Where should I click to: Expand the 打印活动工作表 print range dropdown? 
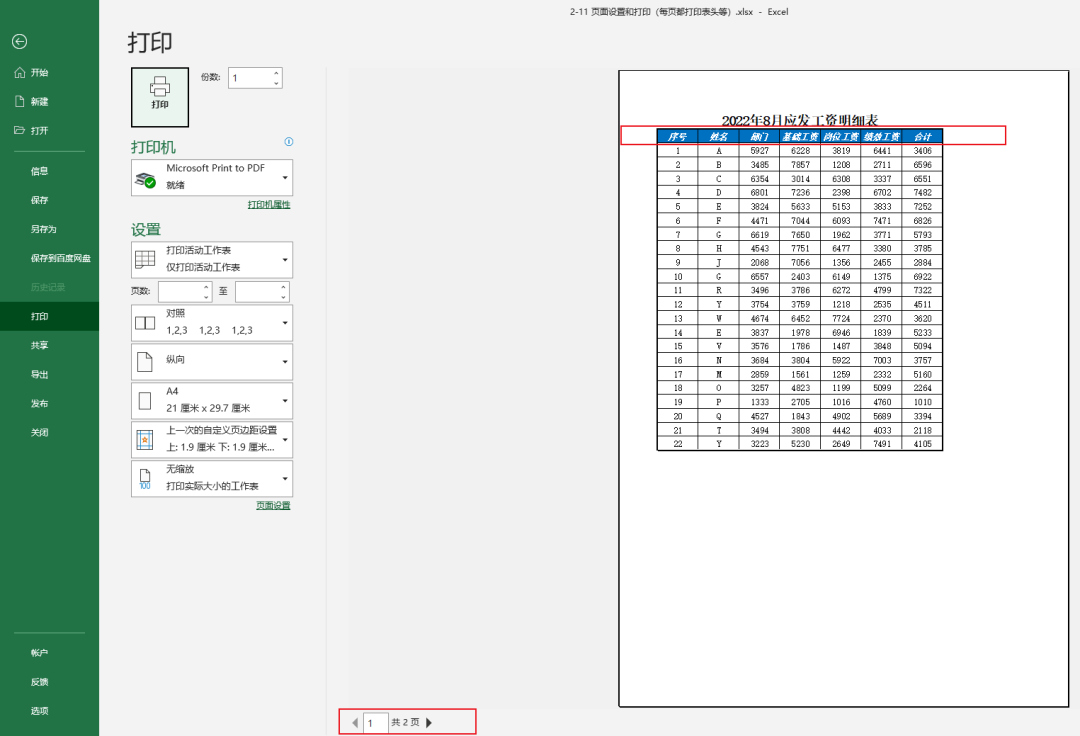212,260
